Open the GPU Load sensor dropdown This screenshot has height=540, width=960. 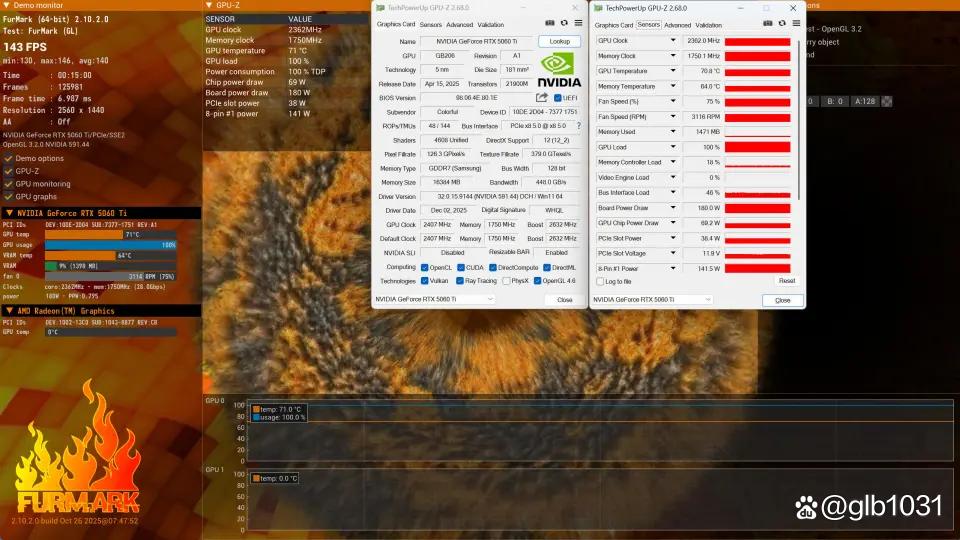click(673, 147)
